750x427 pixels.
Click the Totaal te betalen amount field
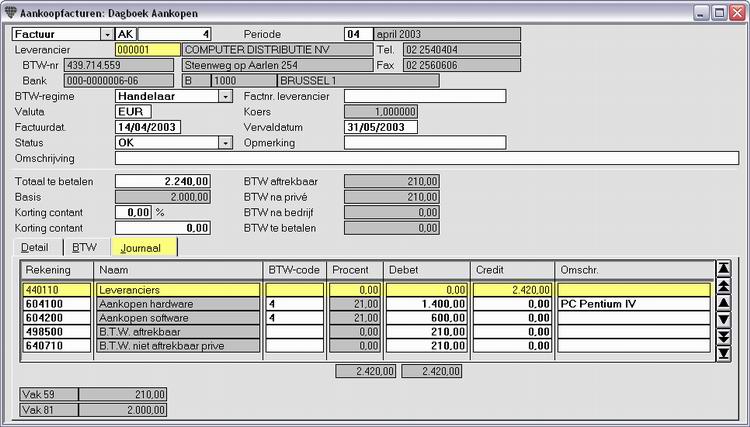pyautogui.click(x=162, y=181)
